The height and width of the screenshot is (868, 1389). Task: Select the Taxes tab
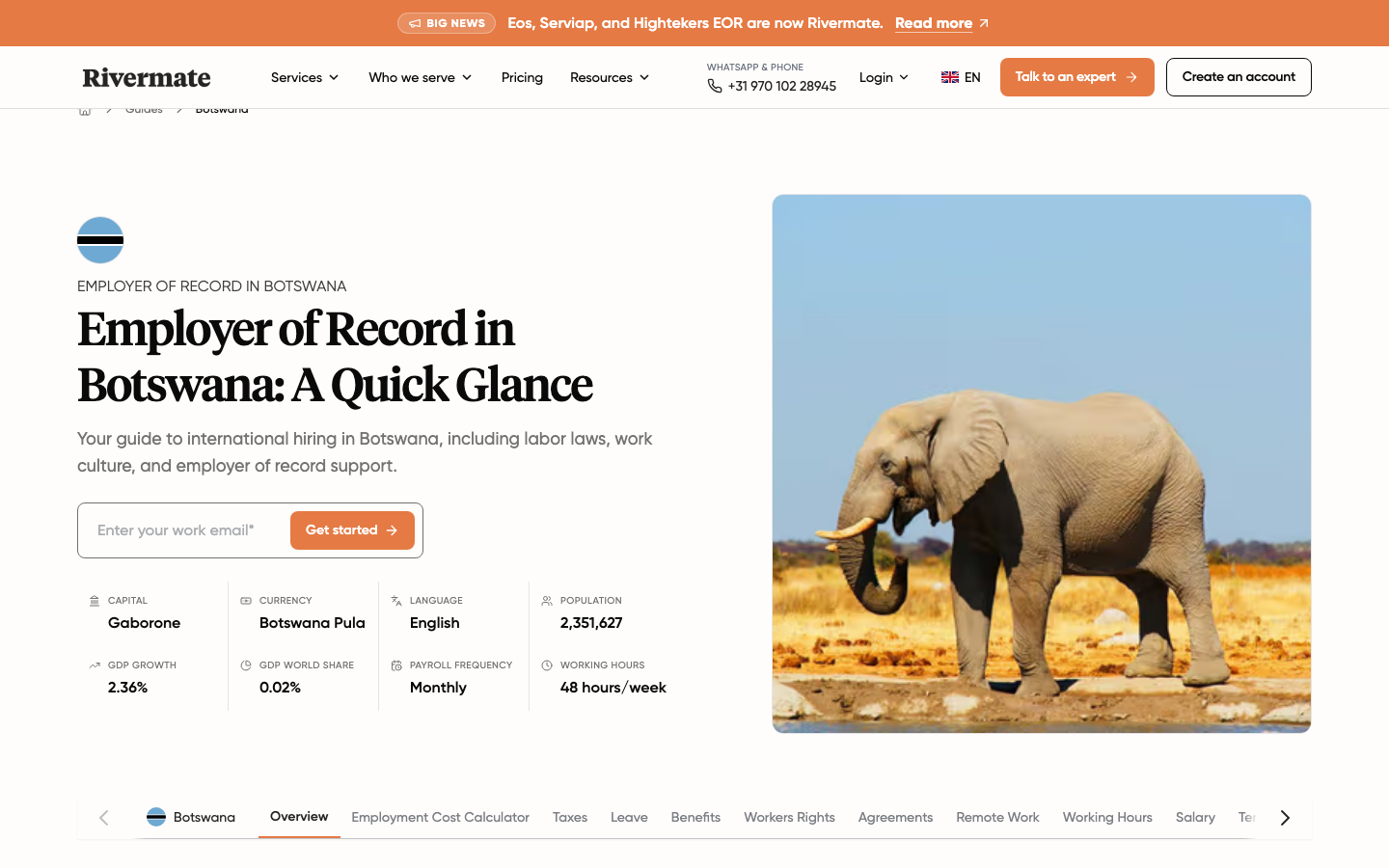(570, 817)
